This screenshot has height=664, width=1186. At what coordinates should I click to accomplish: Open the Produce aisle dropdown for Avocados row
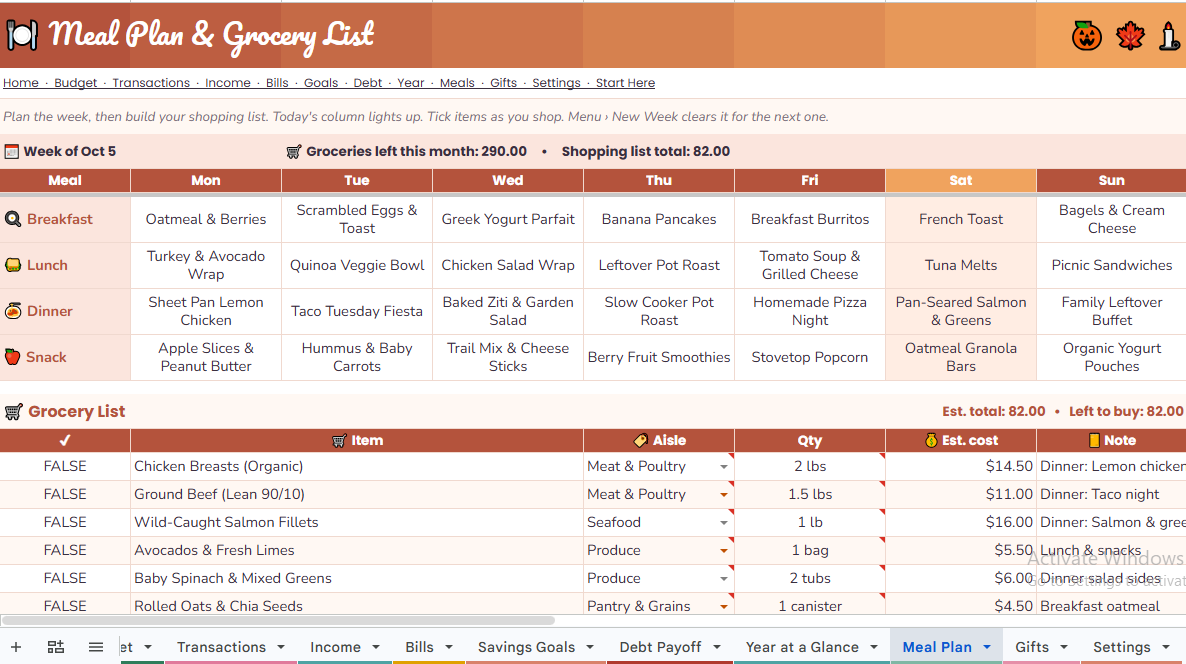[x=724, y=551]
